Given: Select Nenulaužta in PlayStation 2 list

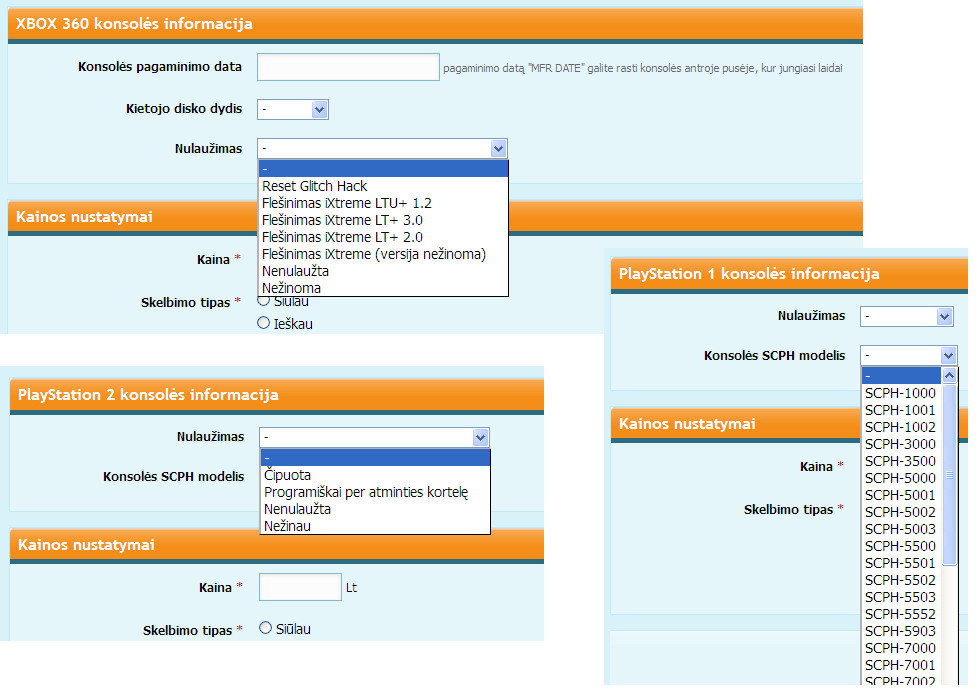Looking at the screenshot, I should [x=375, y=509].
